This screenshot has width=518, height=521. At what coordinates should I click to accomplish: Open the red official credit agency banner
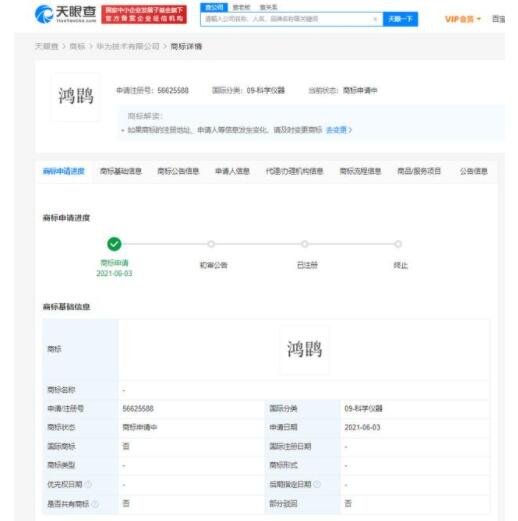tap(144, 15)
